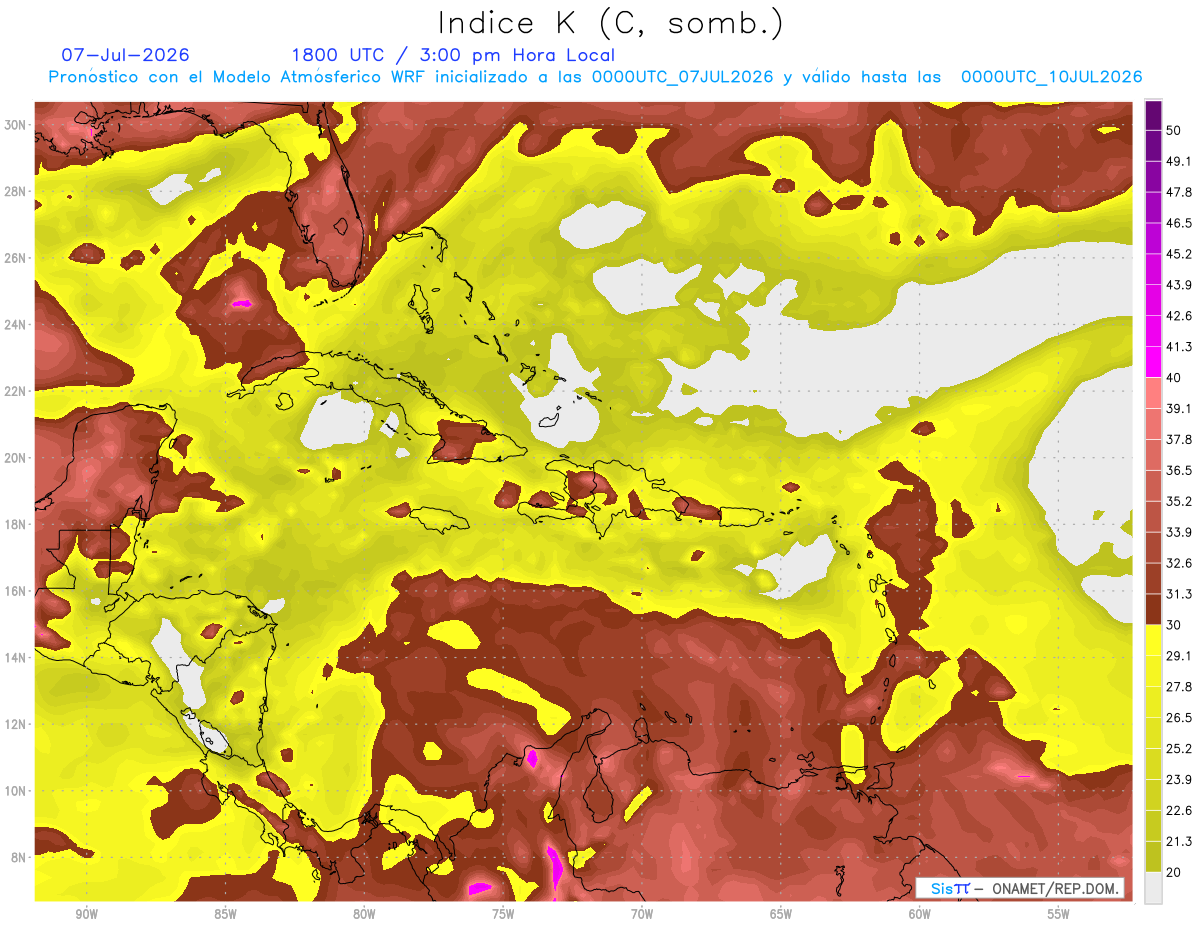Viewport: 1200px width, 927px height.
Task: Click the colorbar label "33.9"
Action: (x=1179, y=532)
